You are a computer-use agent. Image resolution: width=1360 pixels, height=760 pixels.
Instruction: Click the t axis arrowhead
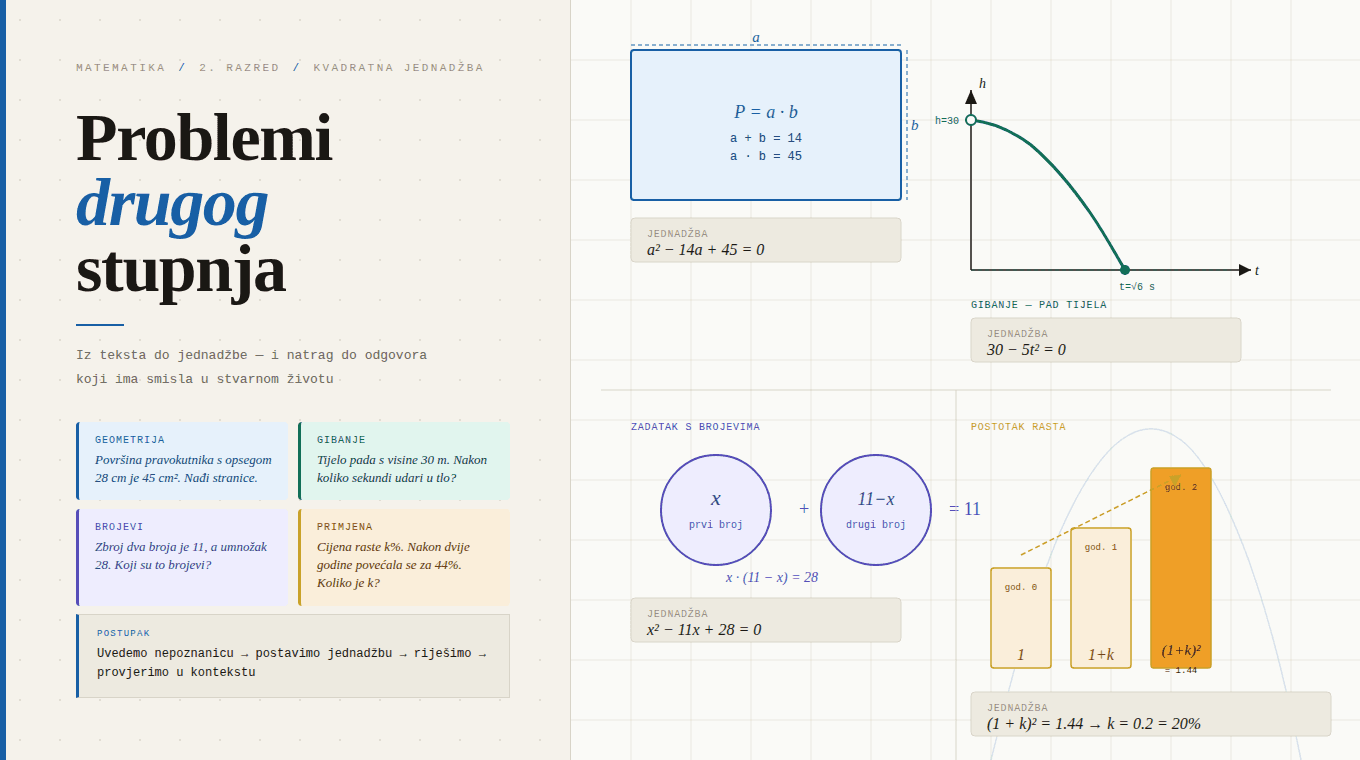(x=1244, y=270)
